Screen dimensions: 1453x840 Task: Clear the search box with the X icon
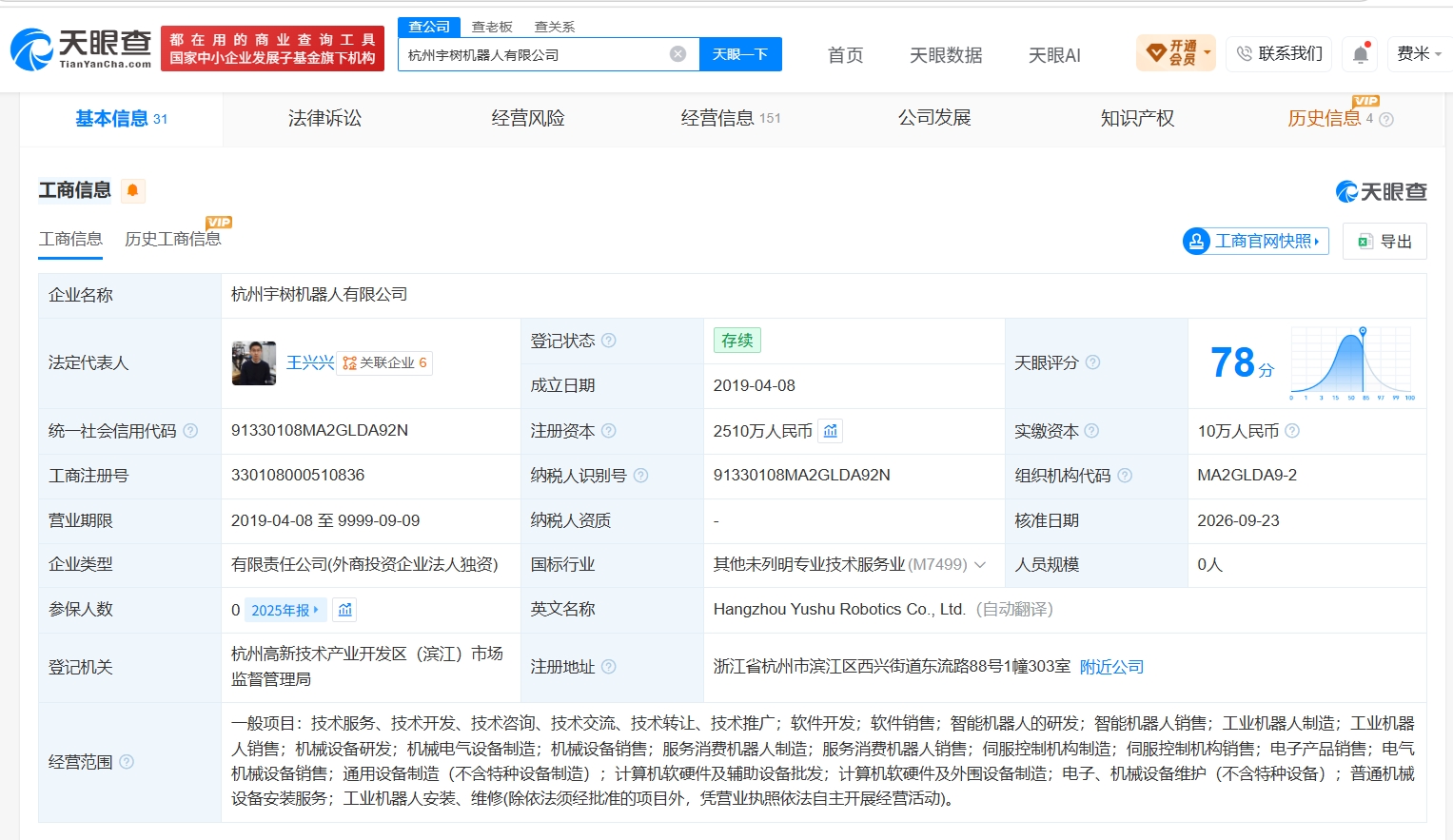[x=677, y=54]
